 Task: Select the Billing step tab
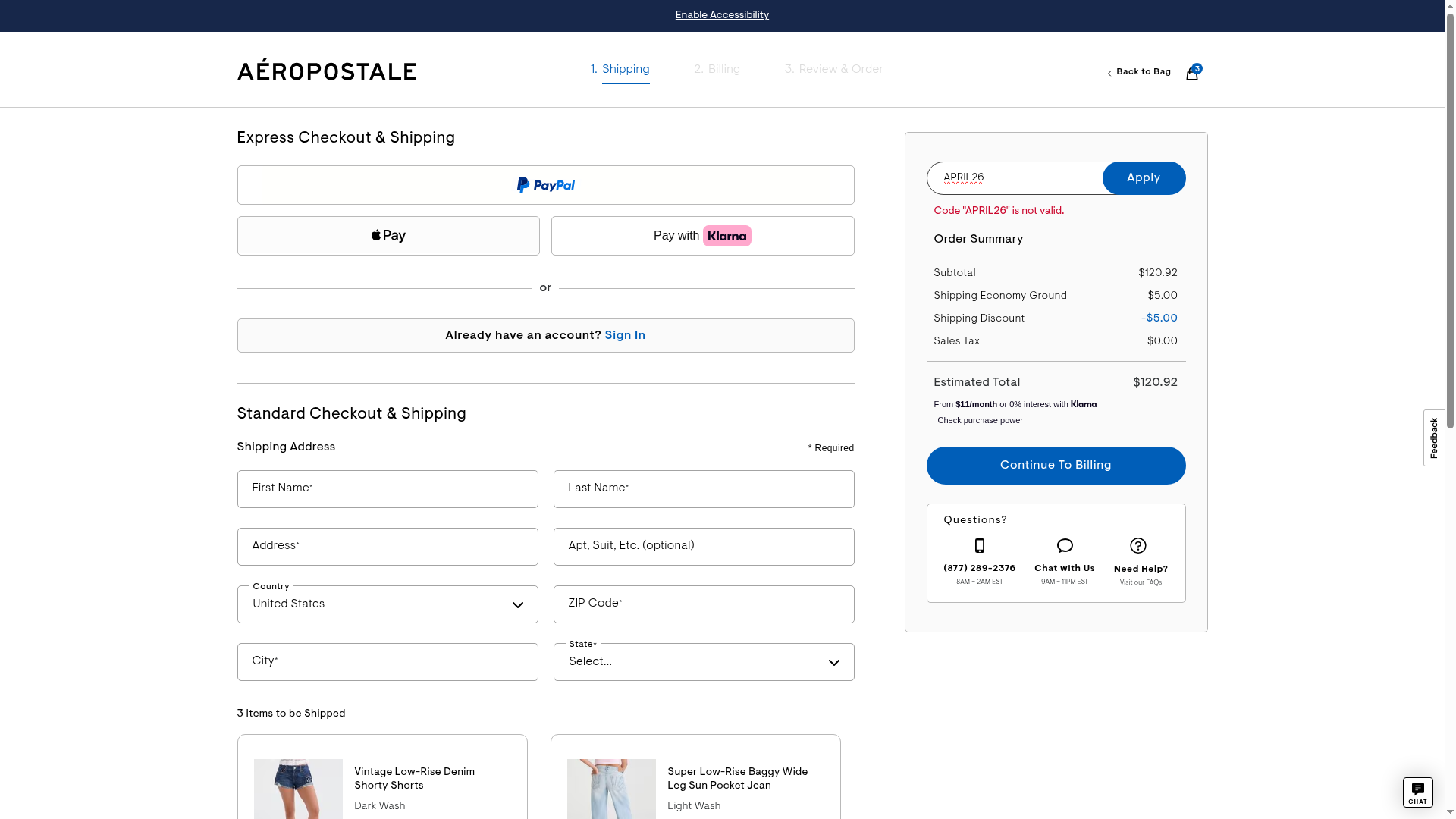click(x=717, y=70)
